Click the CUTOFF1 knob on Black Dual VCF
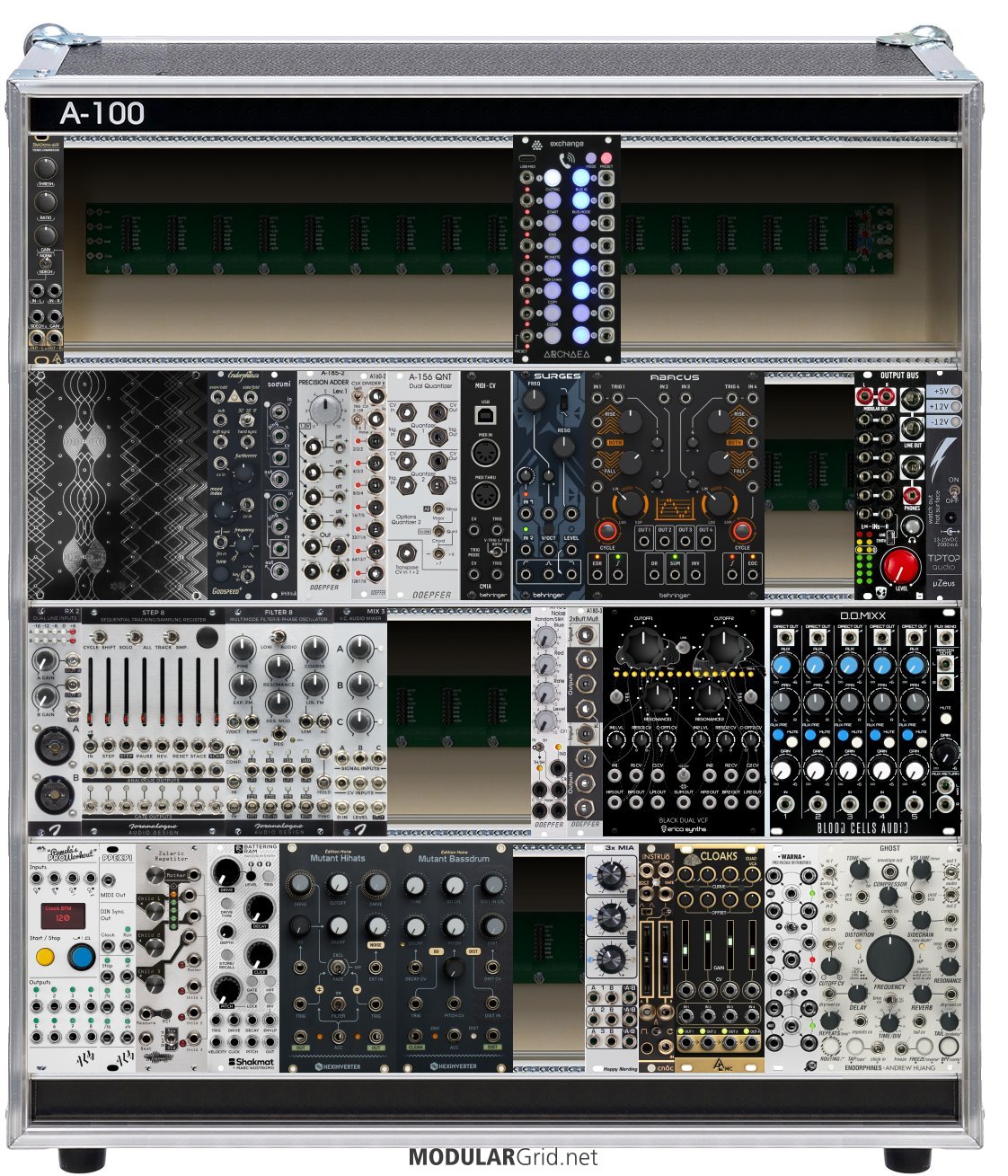The image size is (1008, 1176). (643, 649)
